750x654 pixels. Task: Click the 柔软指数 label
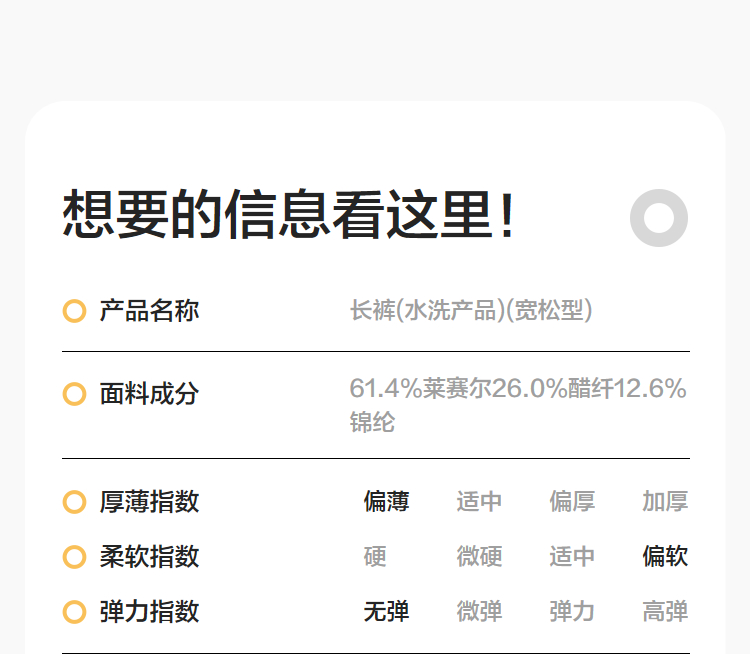149,557
